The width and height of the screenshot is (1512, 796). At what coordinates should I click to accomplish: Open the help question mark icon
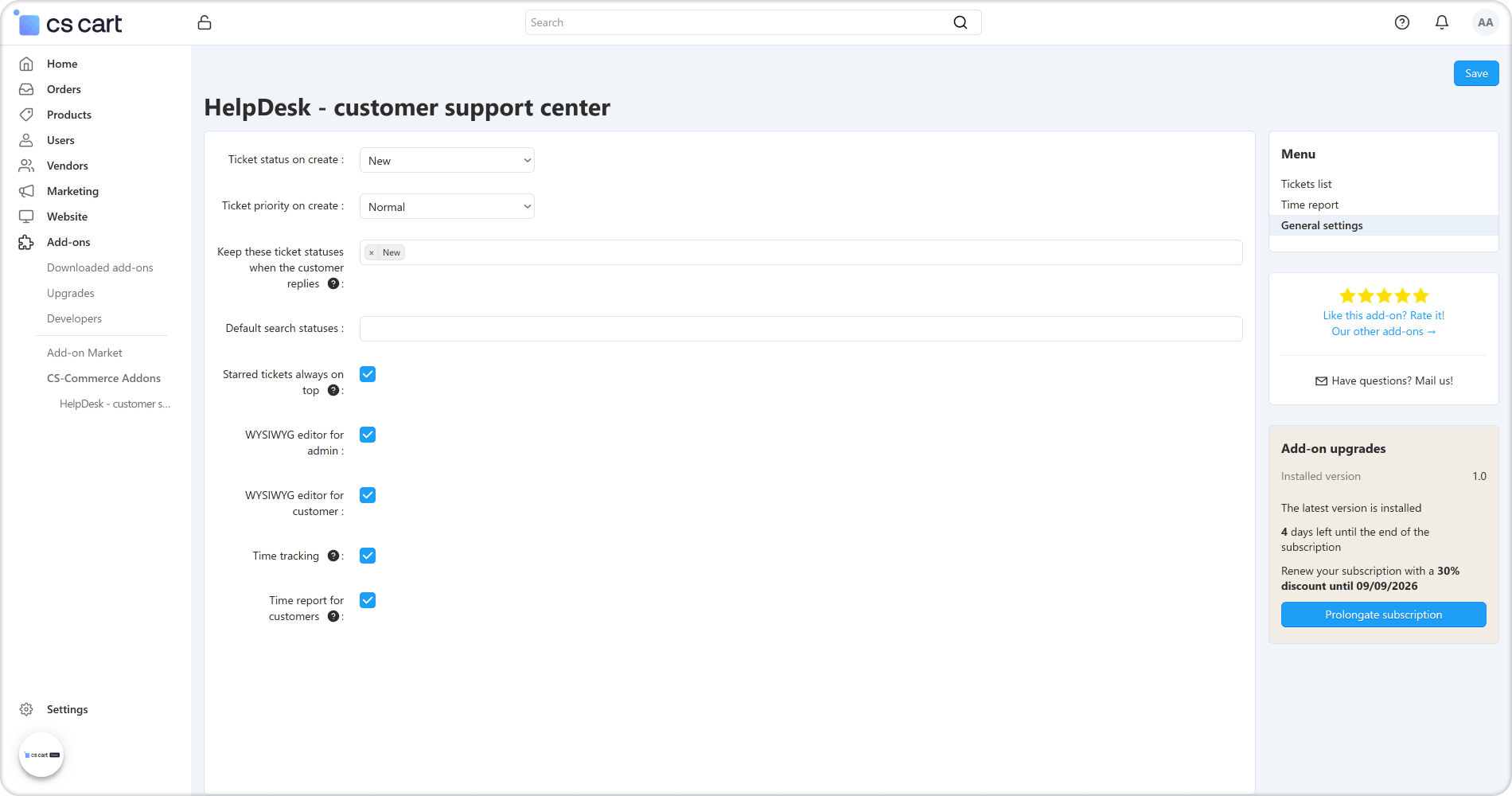tap(1402, 22)
